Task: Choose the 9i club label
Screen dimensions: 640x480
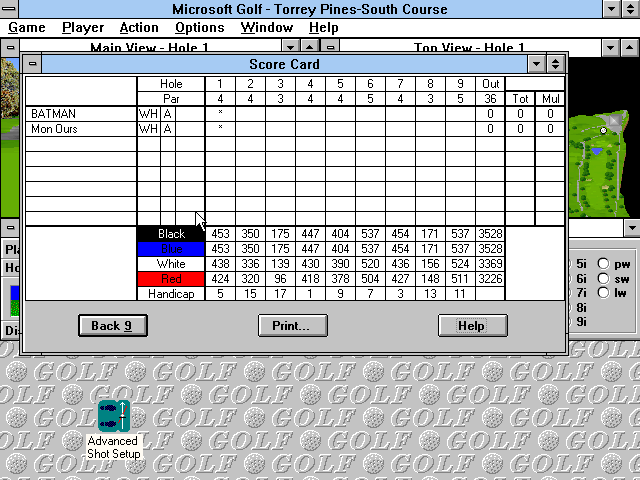Action: tap(581, 322)
